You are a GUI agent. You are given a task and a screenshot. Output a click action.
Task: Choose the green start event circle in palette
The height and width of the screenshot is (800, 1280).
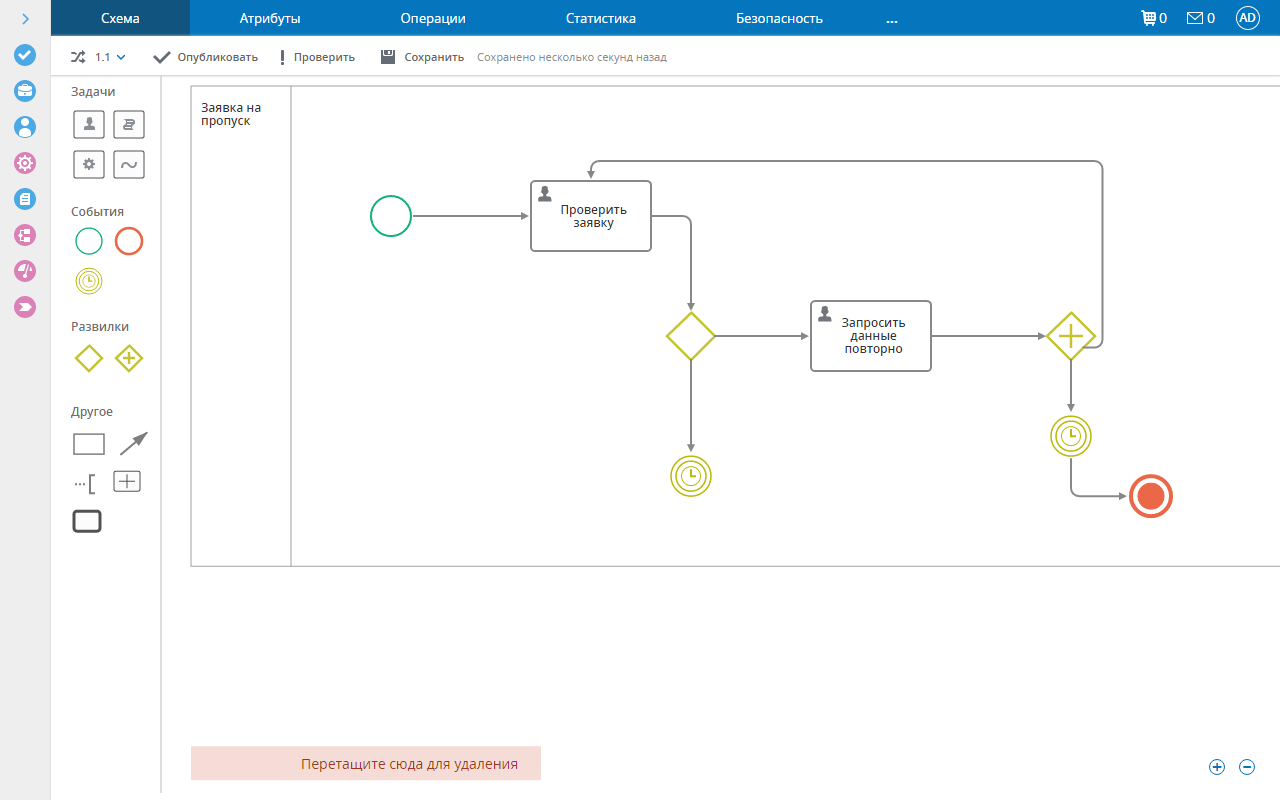coord(89,241)
